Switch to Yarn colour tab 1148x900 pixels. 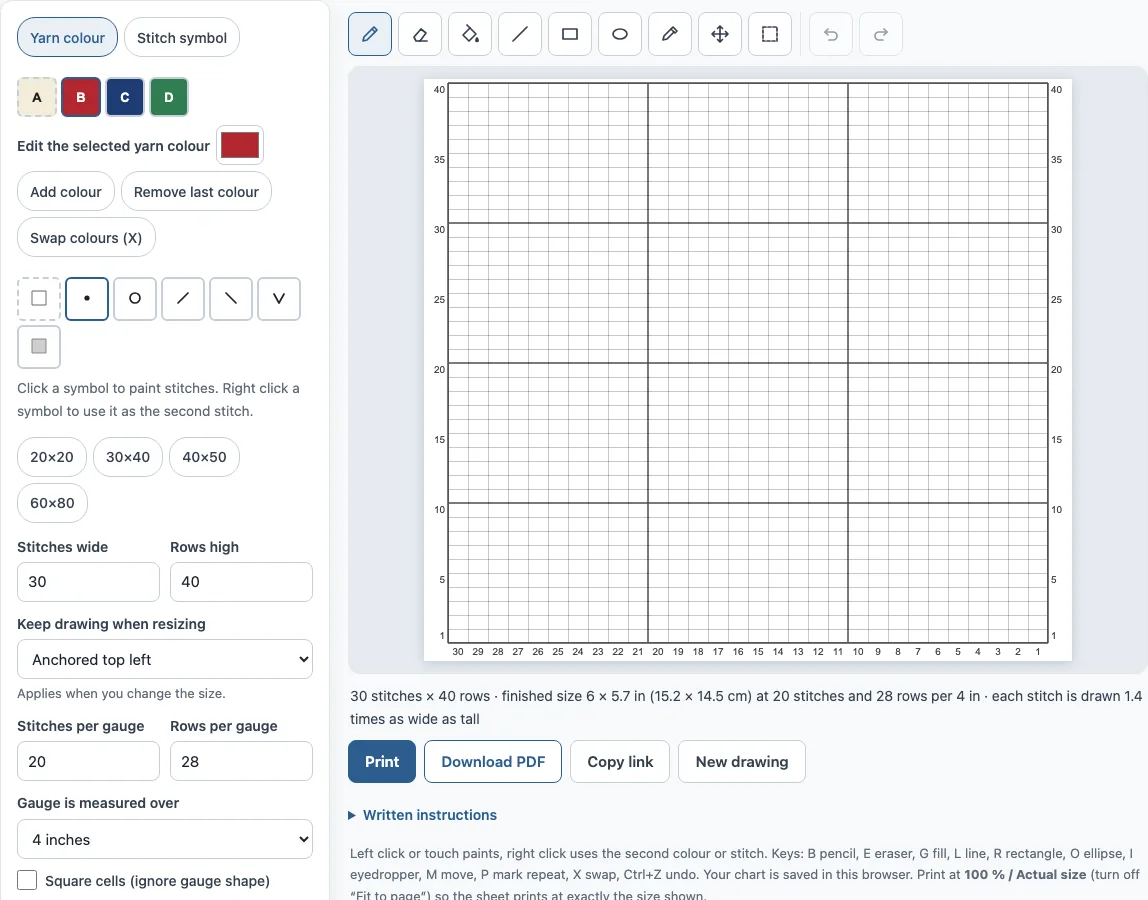pyautogui.click(x=67, y=37)
